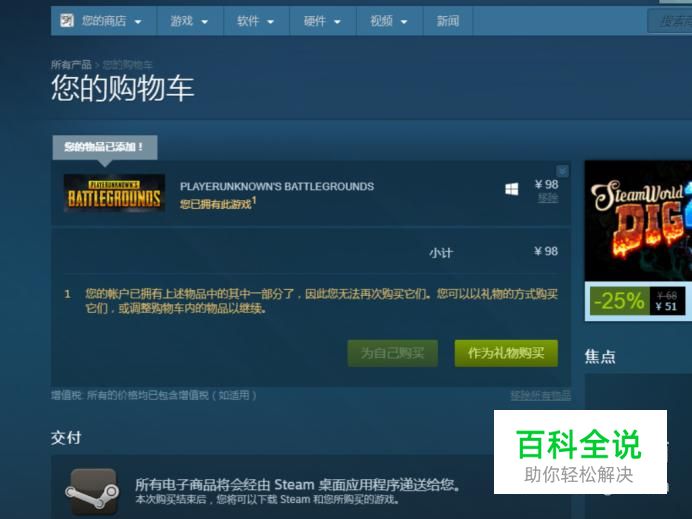692x519 pixels.
Task: Click the Windows platform icon
Action: 511,189
